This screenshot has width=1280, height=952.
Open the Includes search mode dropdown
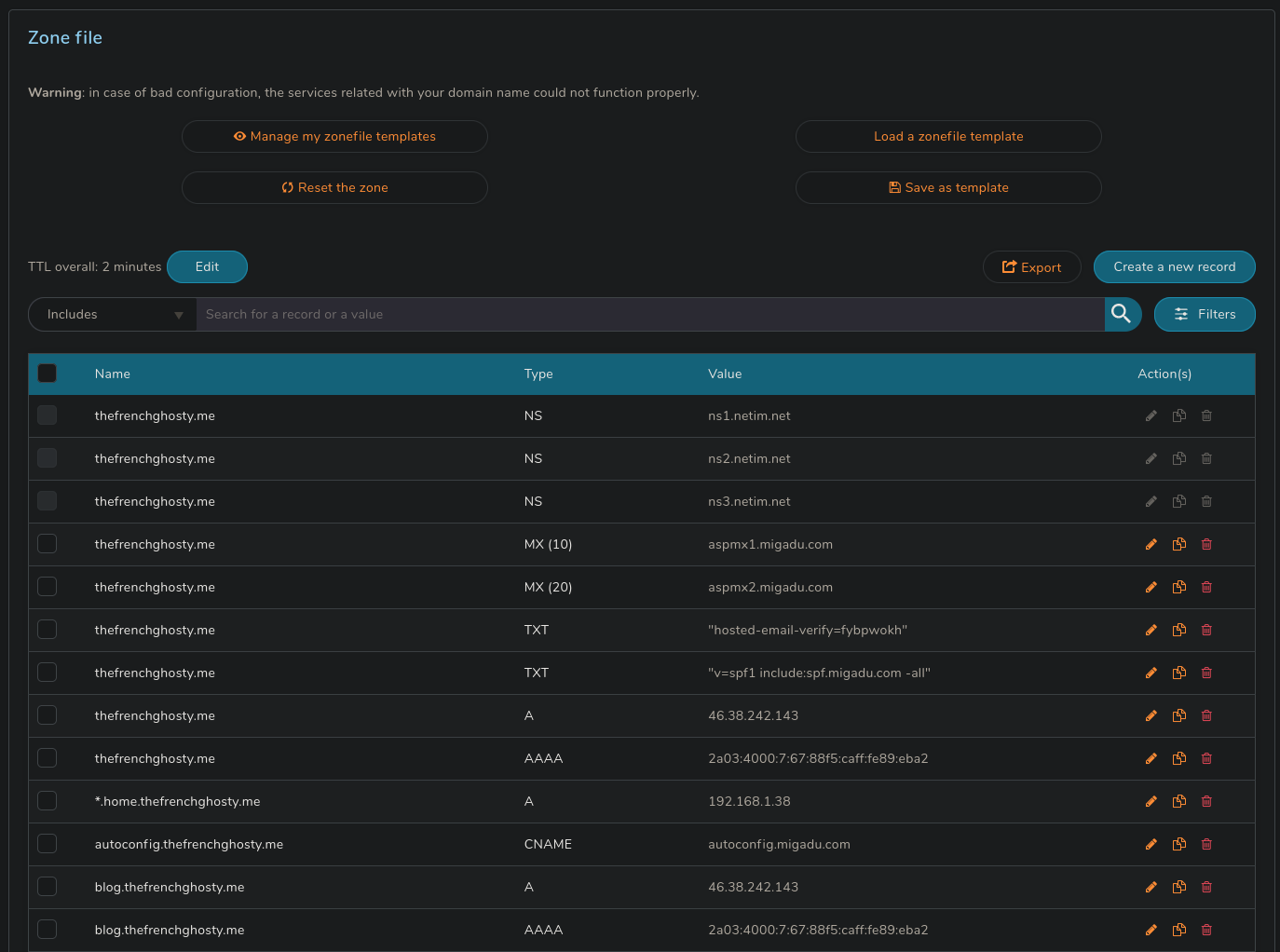click(113, 315)
